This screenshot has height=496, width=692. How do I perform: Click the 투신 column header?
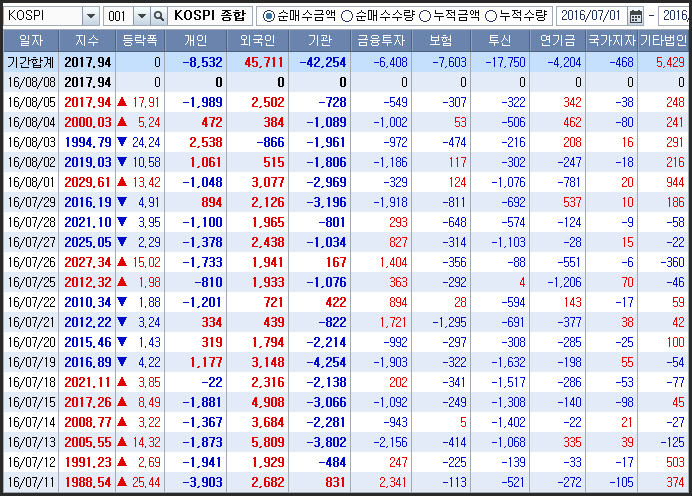500,41
